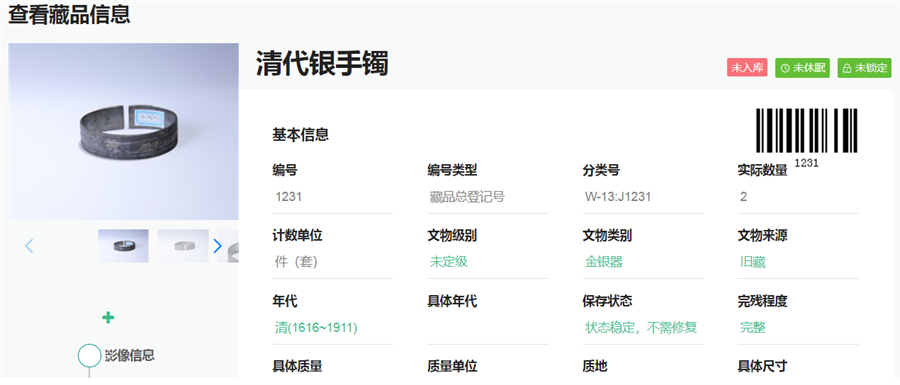900x385 pixels.
Task: Click the green plus icon
Action: click(x=108, y=317)
